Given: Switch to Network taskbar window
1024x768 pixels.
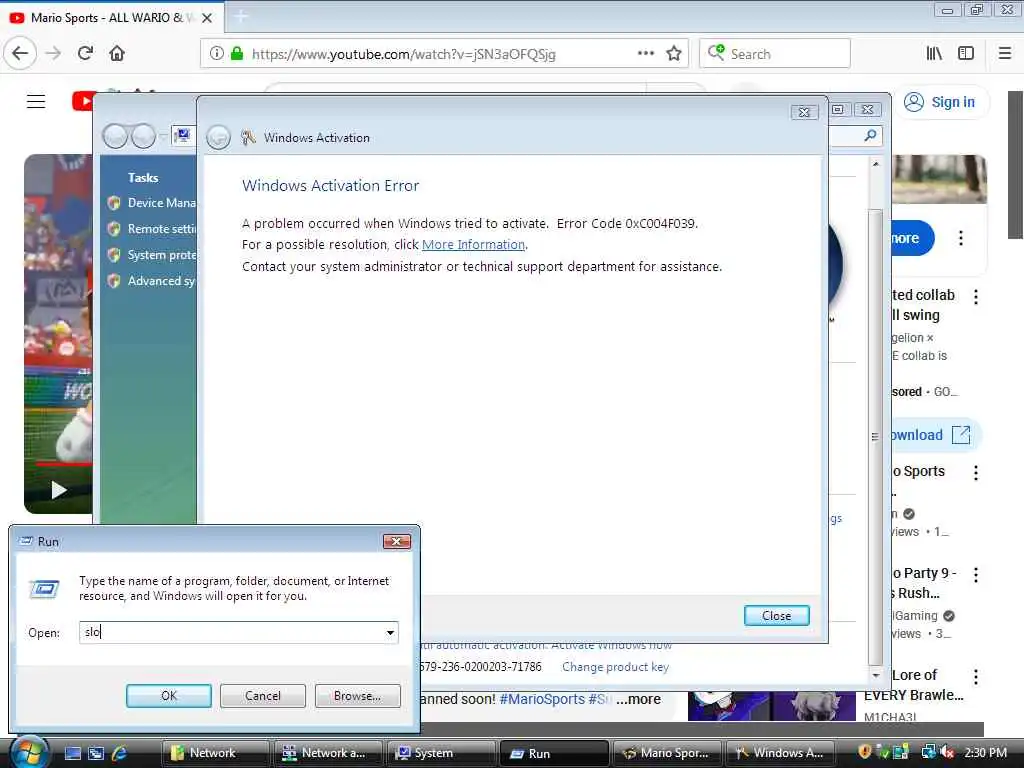Looking at the screenshot, I should pyautogui.click(x=215, y=753).
